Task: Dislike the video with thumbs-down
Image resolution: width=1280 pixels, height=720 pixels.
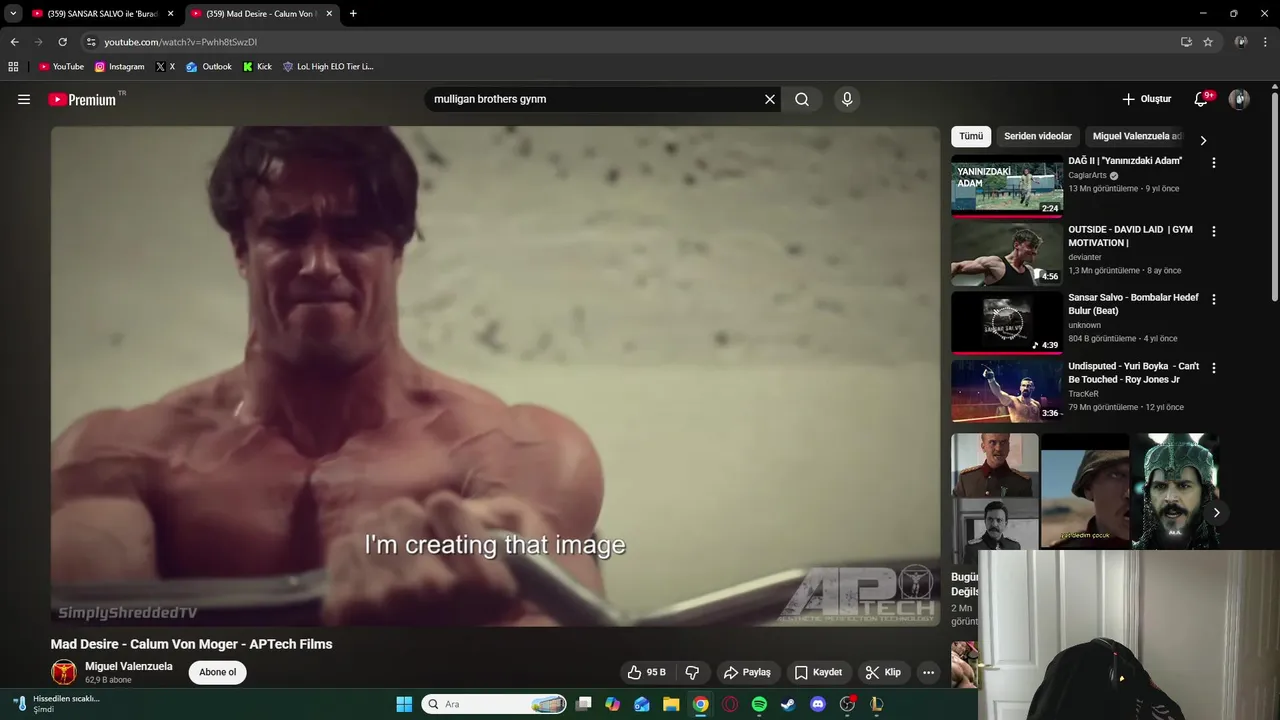Action: click(691, 672)
